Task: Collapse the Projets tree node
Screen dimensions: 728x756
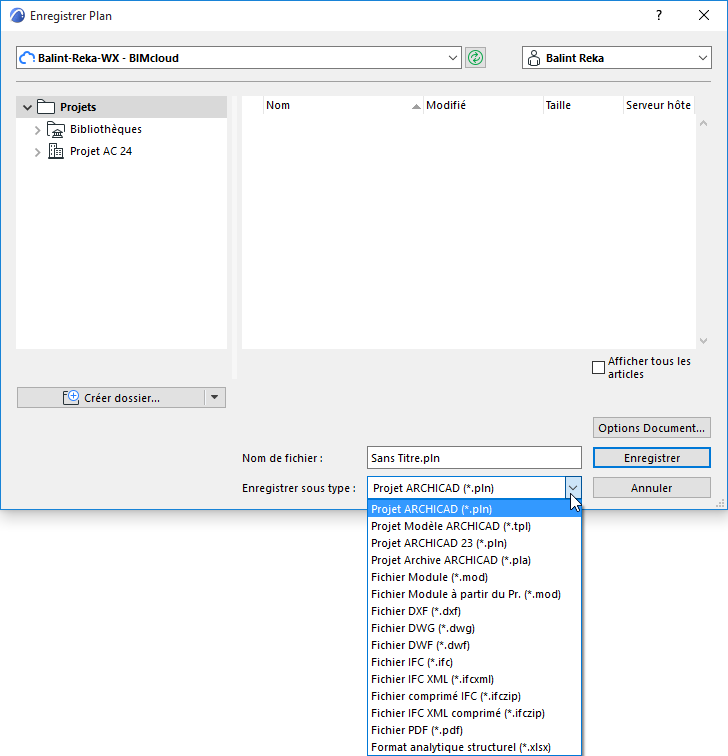Action: point(27,107)
